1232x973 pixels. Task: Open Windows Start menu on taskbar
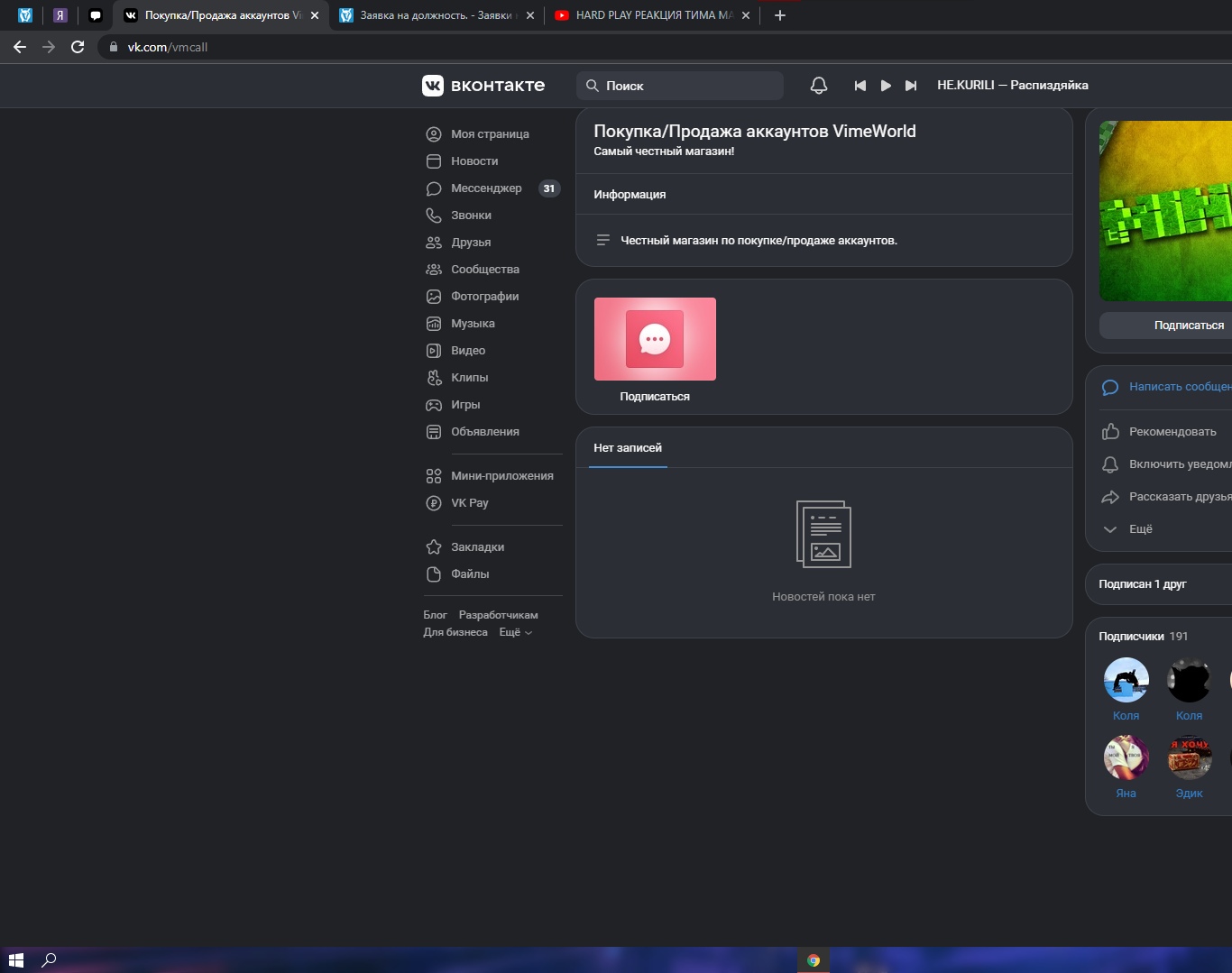pyautogui.click(x=15, y=960)
